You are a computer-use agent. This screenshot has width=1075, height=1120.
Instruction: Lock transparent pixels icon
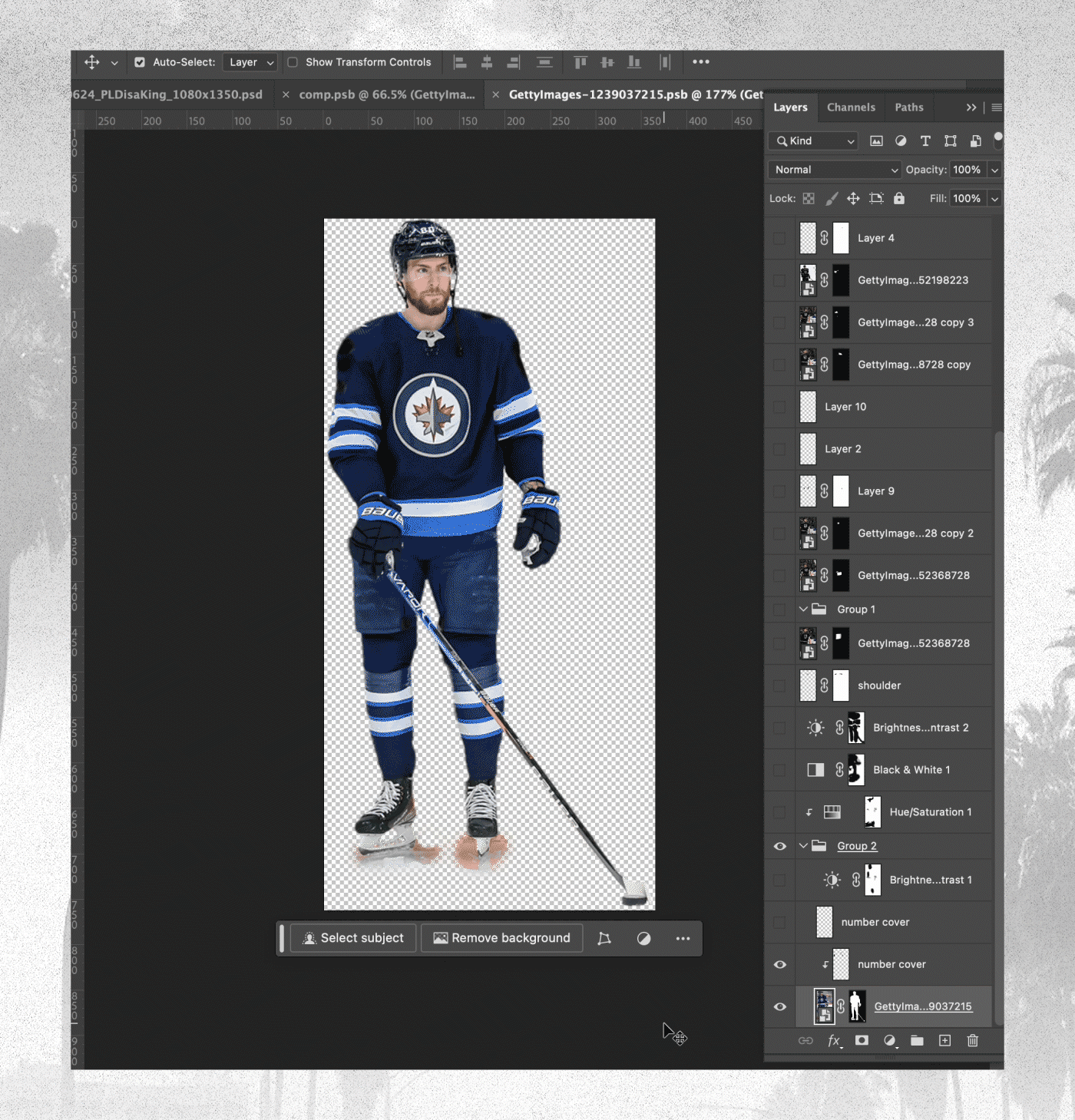click(809, 199)
